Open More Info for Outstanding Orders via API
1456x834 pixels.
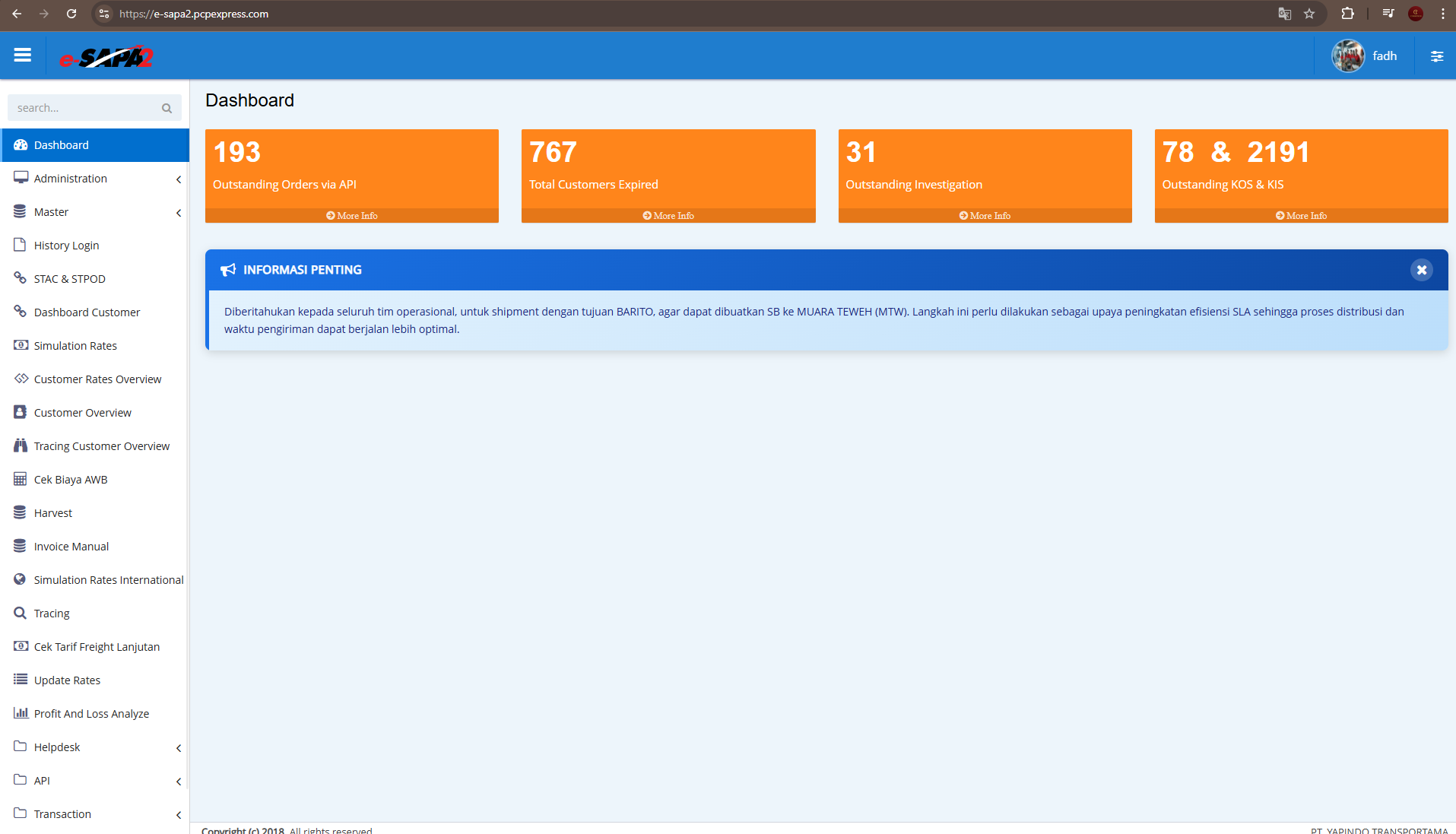click(352, 216)
